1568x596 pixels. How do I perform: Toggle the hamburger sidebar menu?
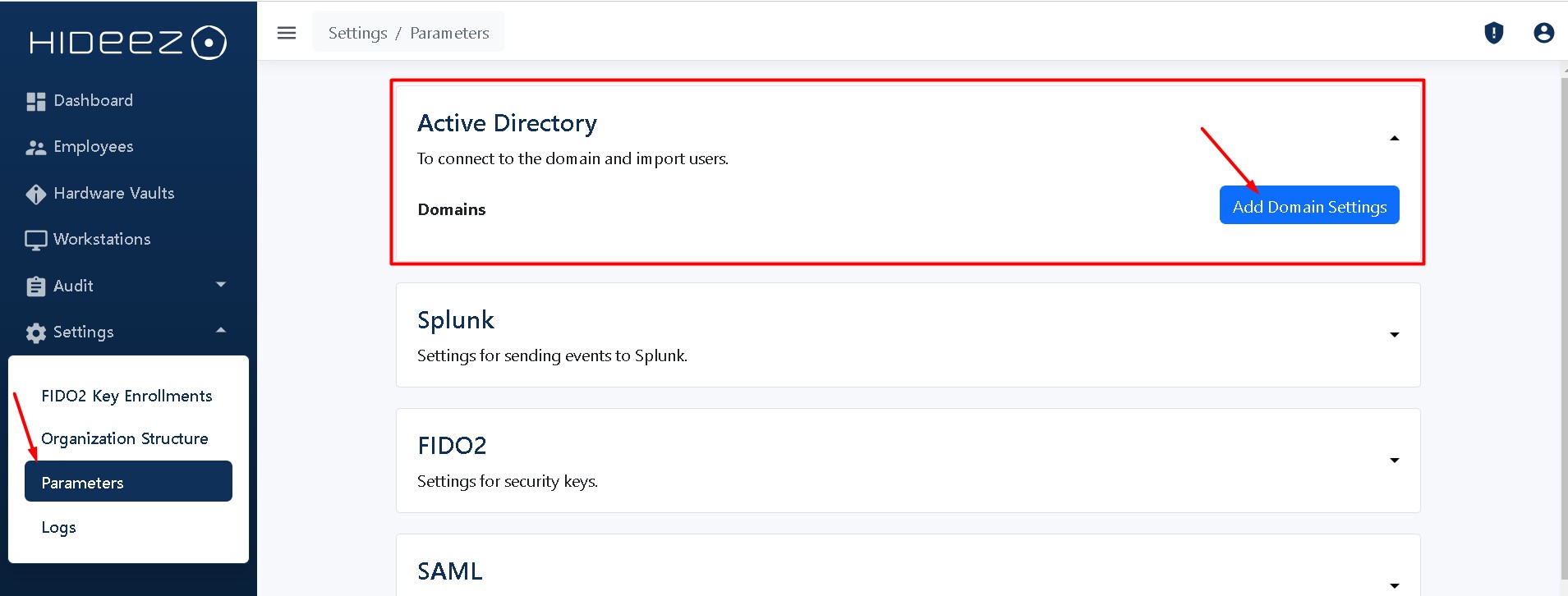tap(287, 33)
